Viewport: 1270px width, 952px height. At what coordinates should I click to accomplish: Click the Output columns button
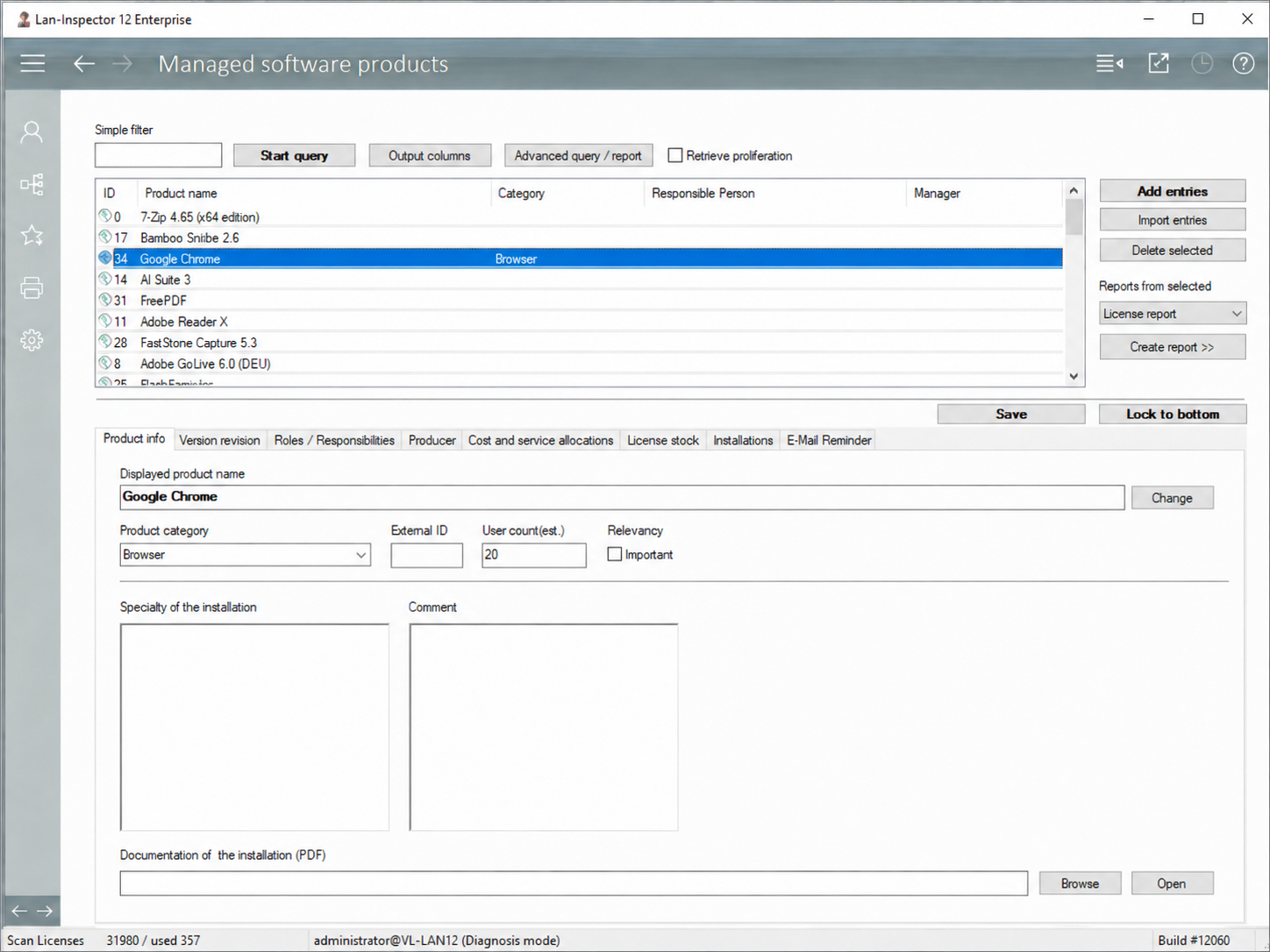[430, 155]
